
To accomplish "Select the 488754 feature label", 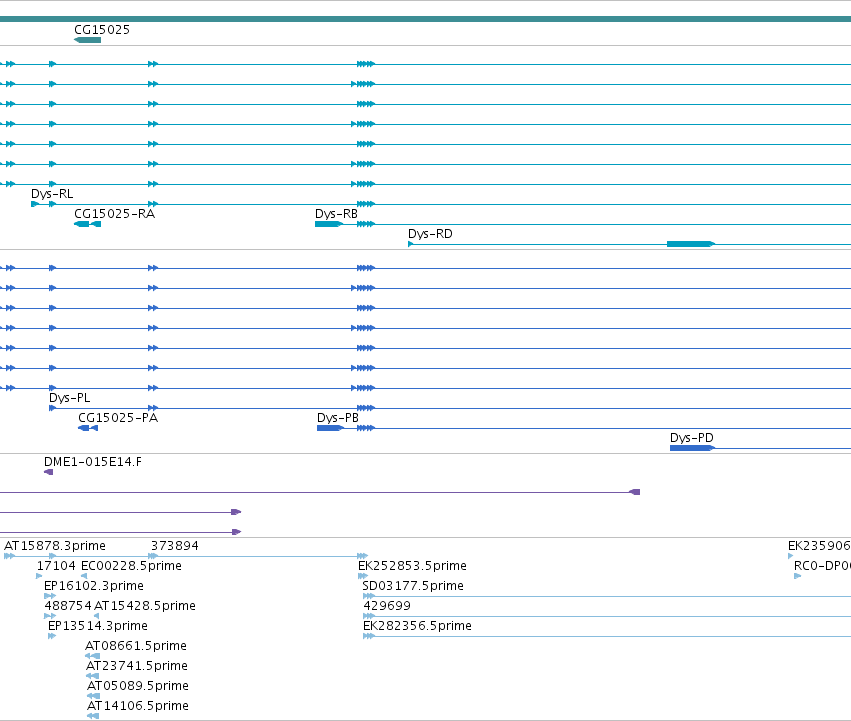I will tap(68, 606).
